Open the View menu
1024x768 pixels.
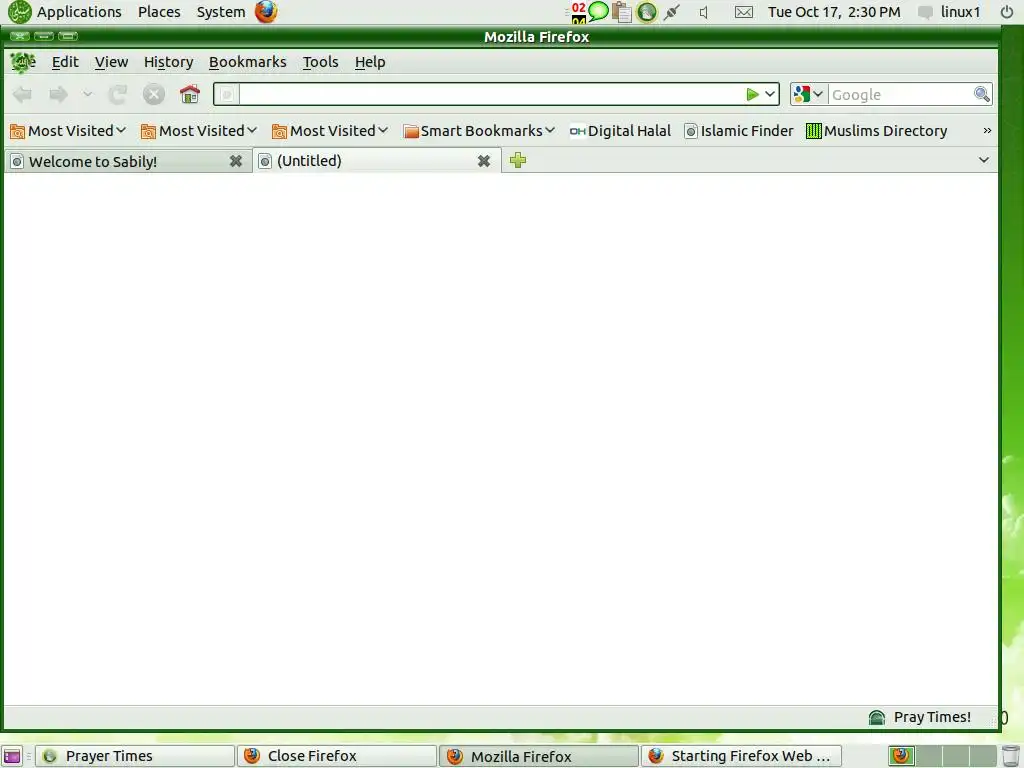point(111,62)
